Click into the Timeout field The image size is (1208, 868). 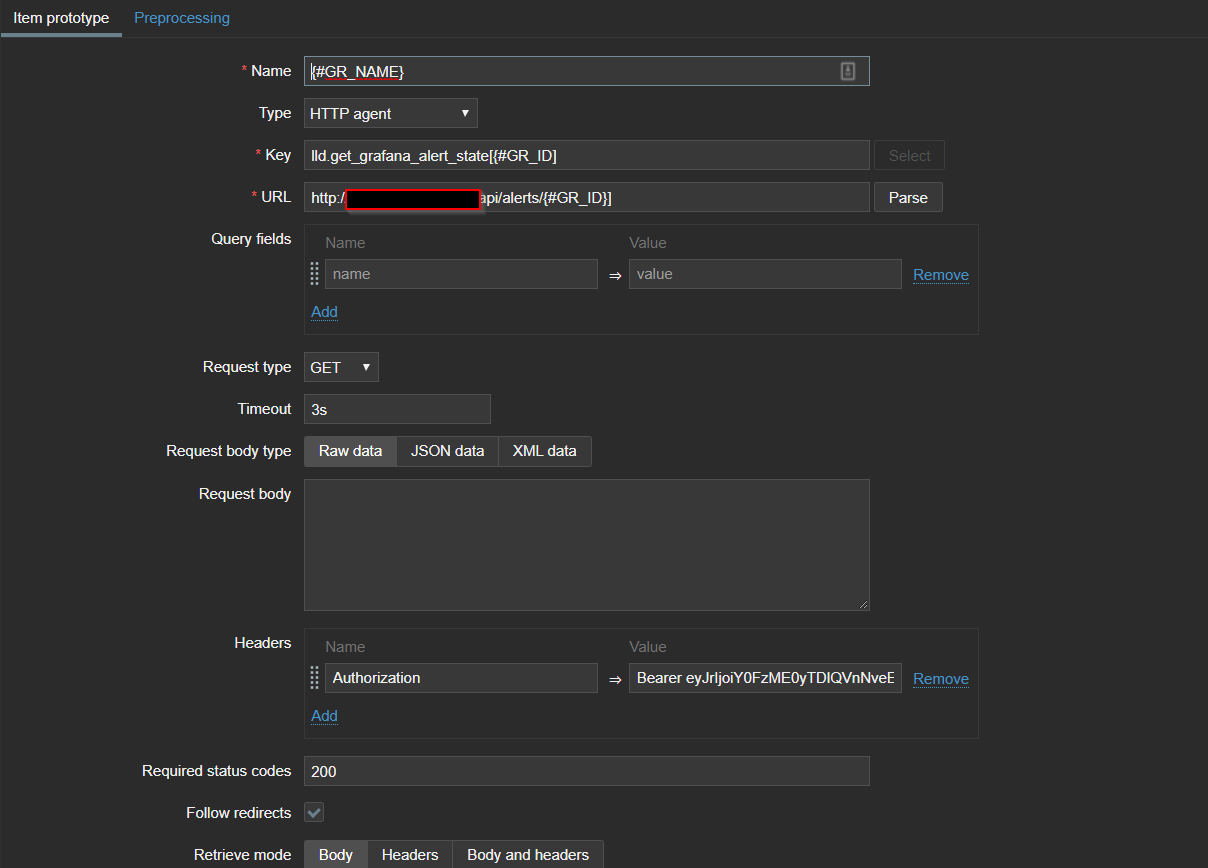[x=397, y=409]
